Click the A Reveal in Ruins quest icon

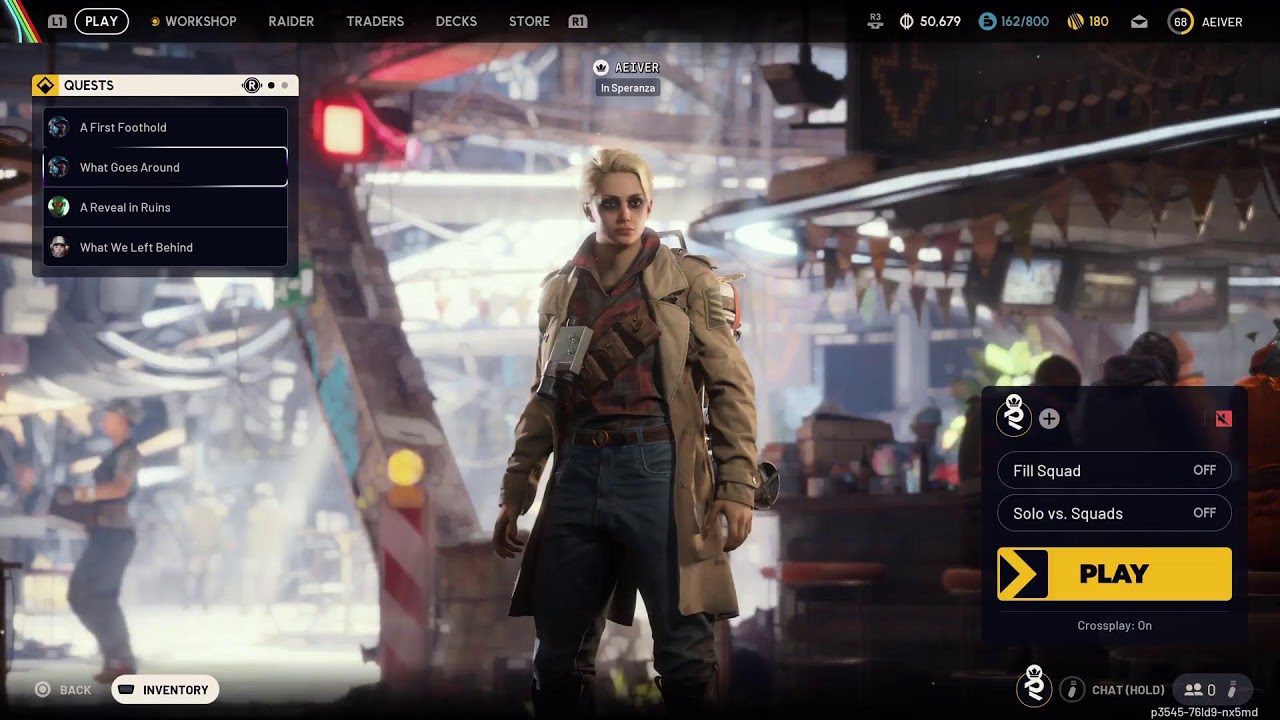coord(59,207)
